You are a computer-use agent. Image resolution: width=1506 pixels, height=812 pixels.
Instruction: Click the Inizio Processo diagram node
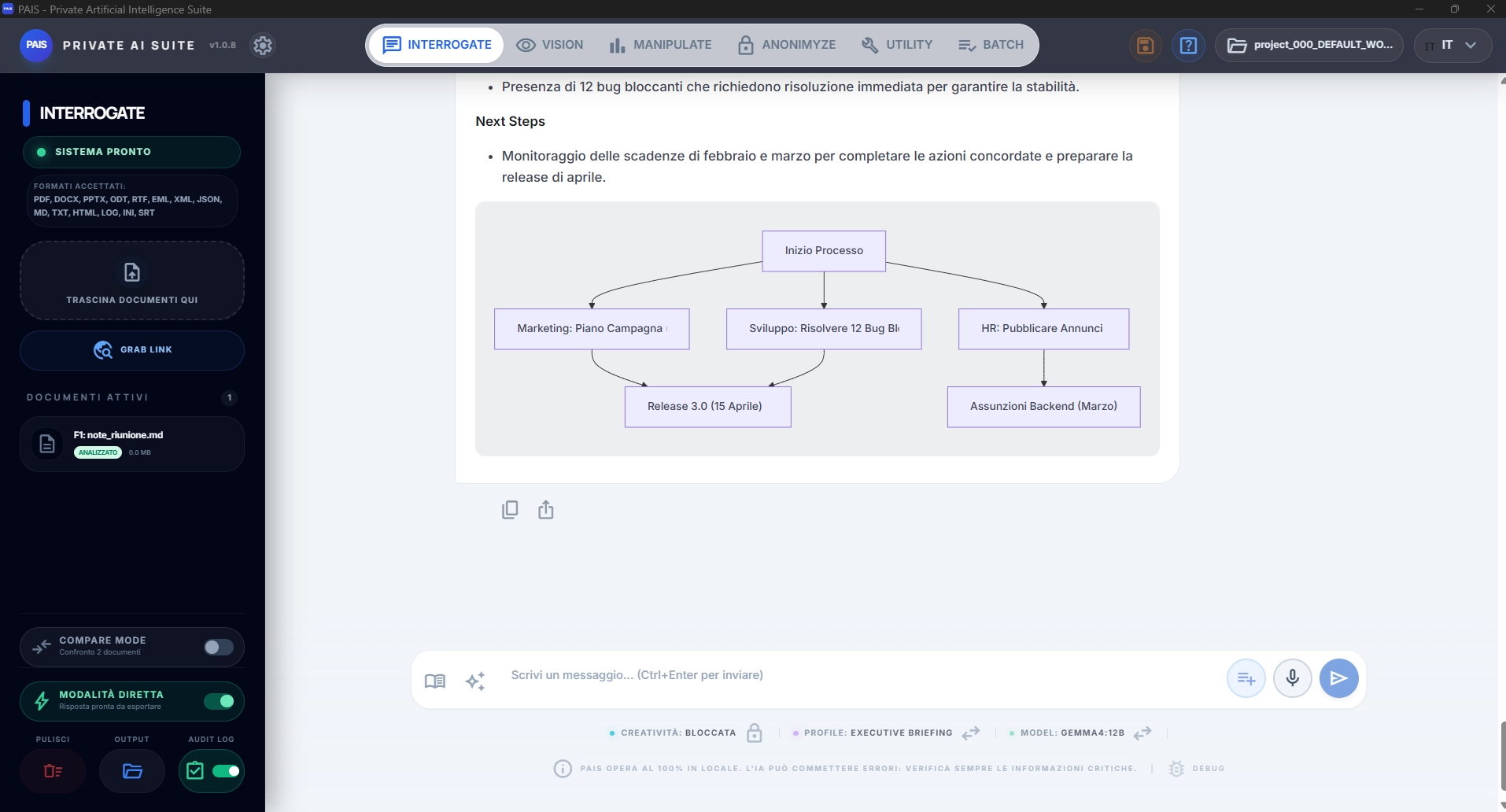[824, 250]
